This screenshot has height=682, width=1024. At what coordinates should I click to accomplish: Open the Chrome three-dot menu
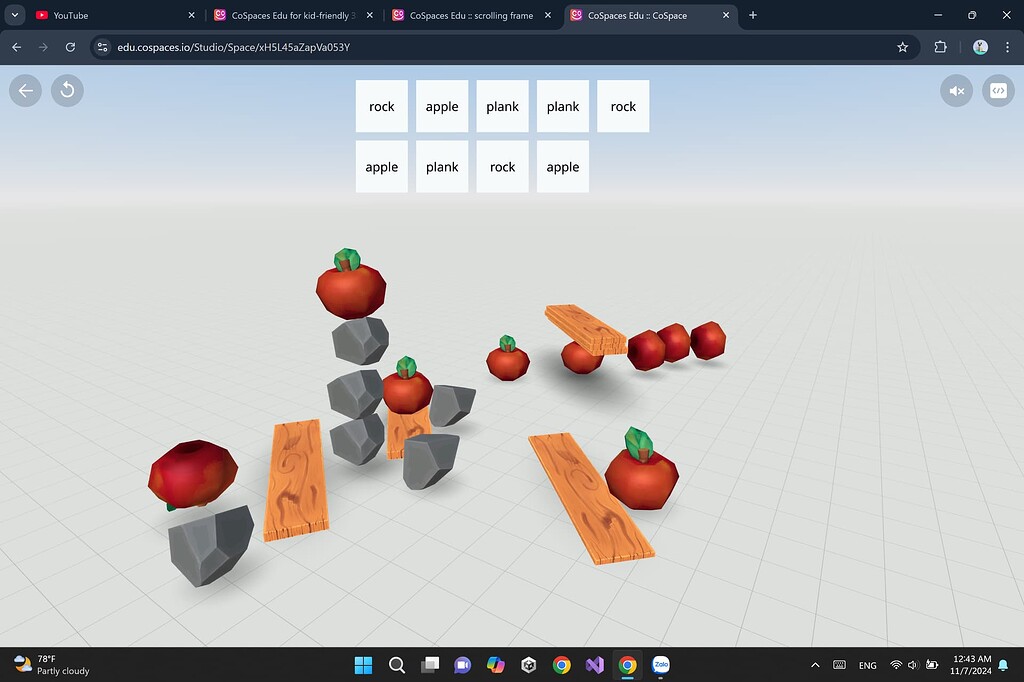[1007, 47]
